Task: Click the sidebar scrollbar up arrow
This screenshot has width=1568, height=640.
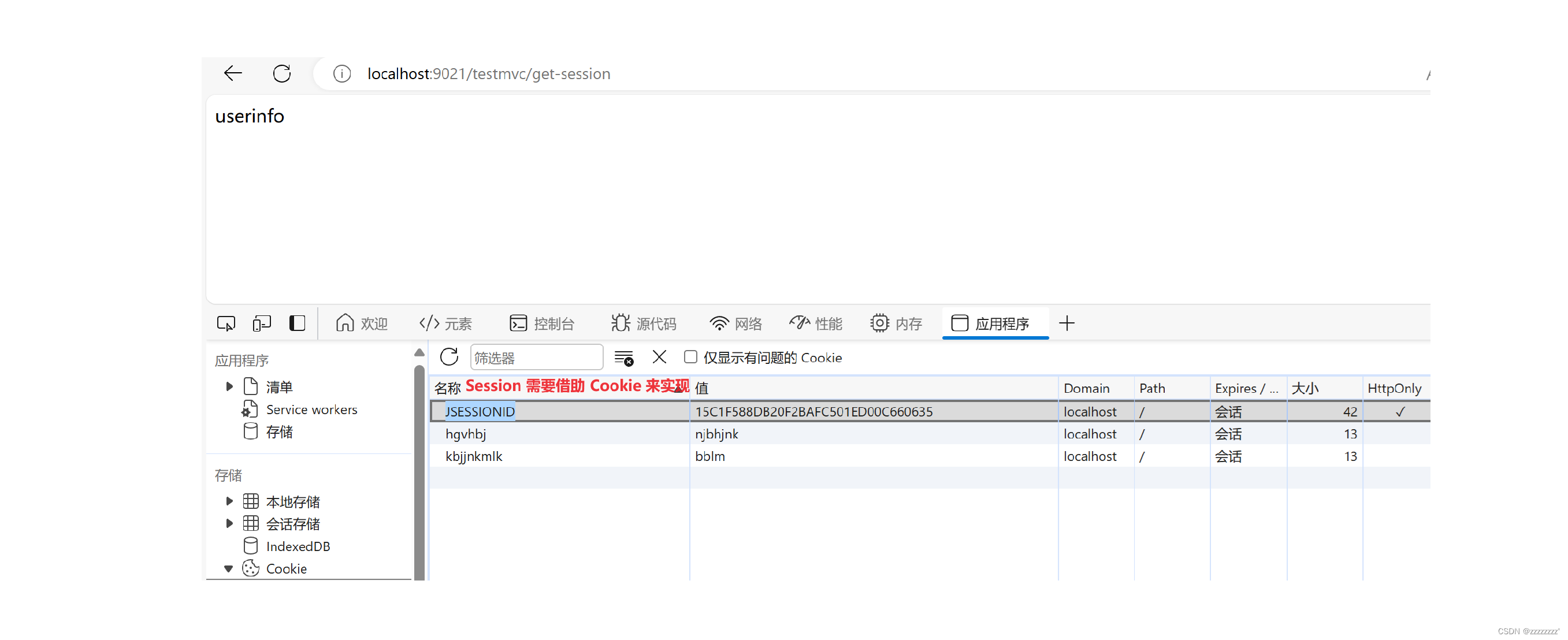Action: click(419, 352)
